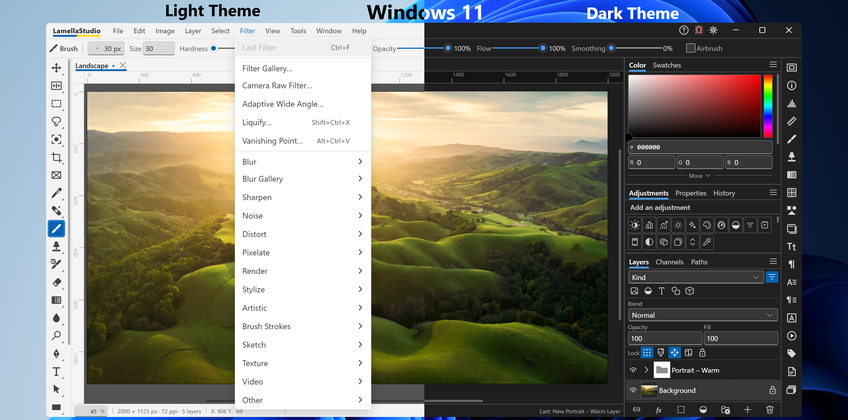Image resolution: width=848 pixels, height=420 pixels.
Task: Open the Histogram panel icon
Action: (792, 103)
